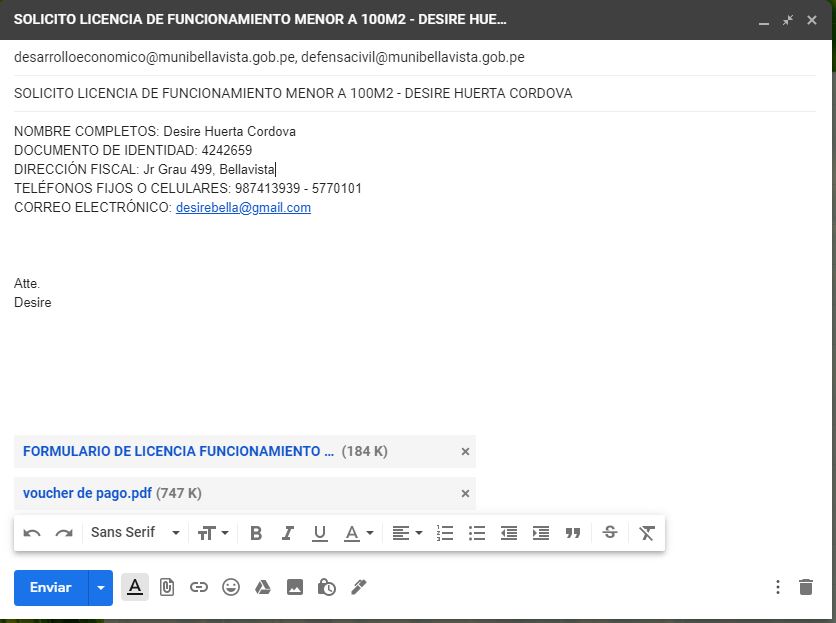The image size is (836, 623).
Task: Click the compose window title bar text
Action: [260, 20]
